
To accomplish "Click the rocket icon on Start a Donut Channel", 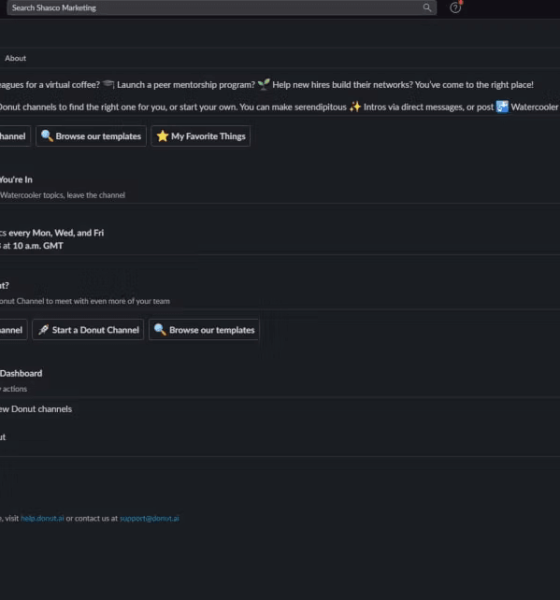I will click(43, 329).
